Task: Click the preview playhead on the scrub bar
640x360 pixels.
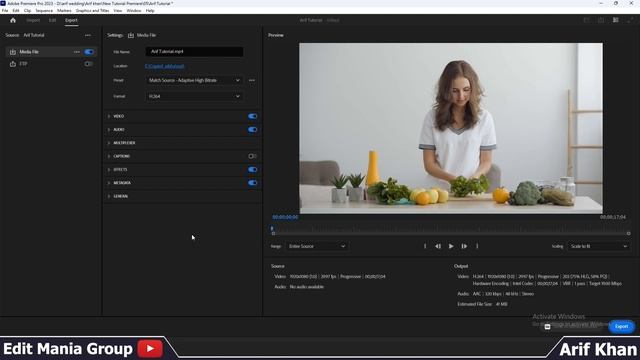Action: click(272, 228)
